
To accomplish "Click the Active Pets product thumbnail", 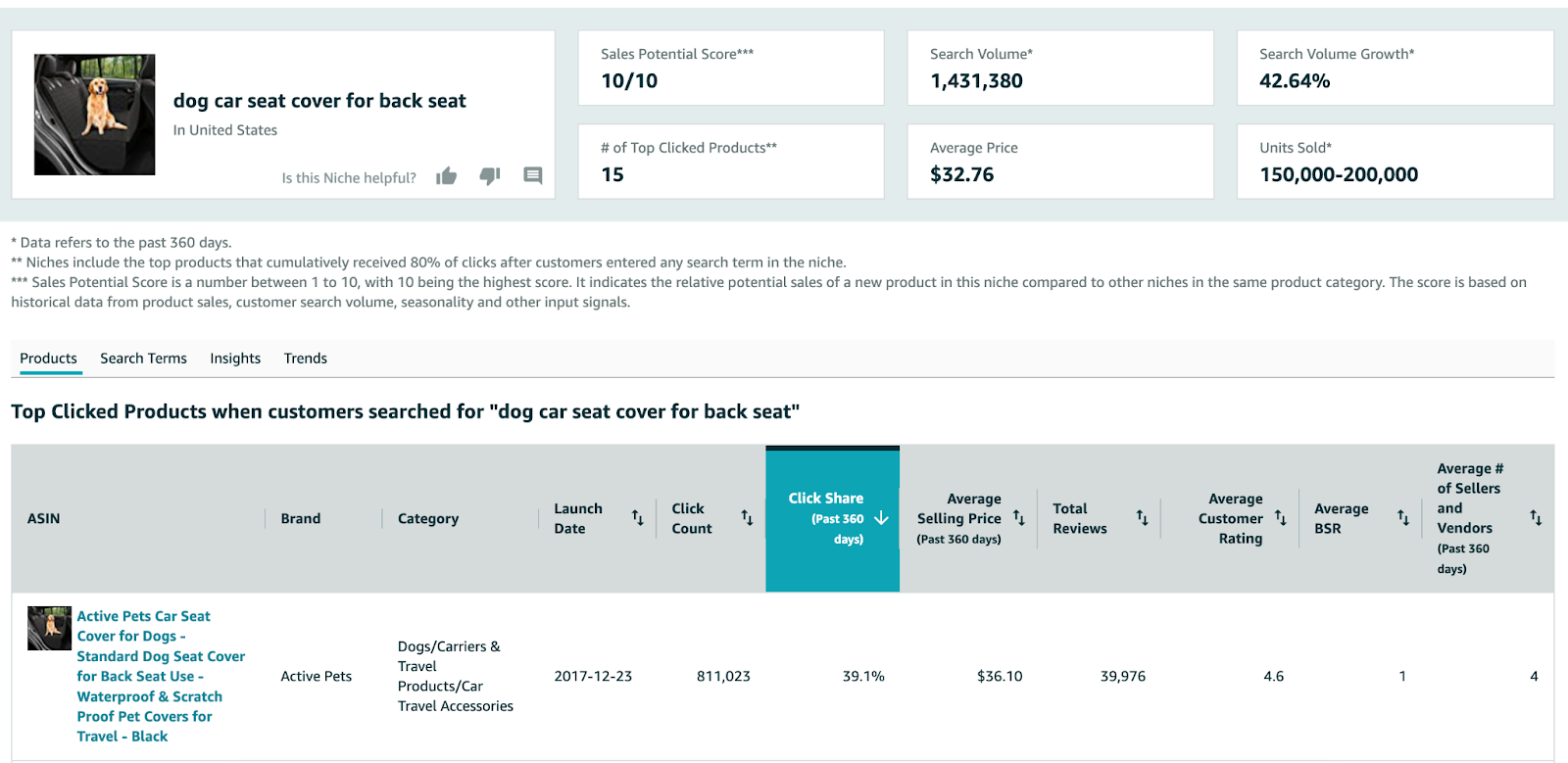I will point(49,628).
